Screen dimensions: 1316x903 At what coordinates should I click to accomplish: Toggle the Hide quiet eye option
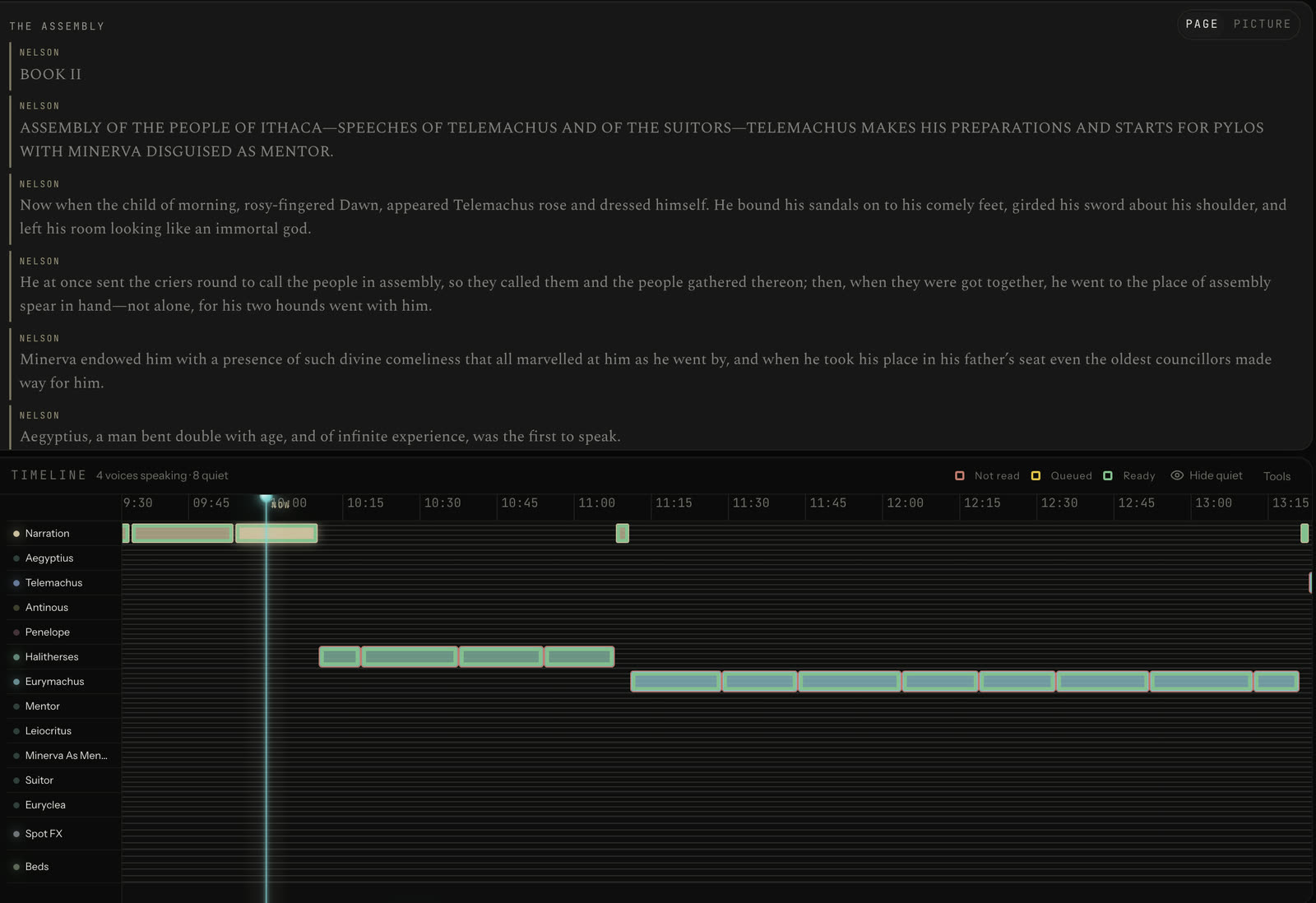point(1207,475)
